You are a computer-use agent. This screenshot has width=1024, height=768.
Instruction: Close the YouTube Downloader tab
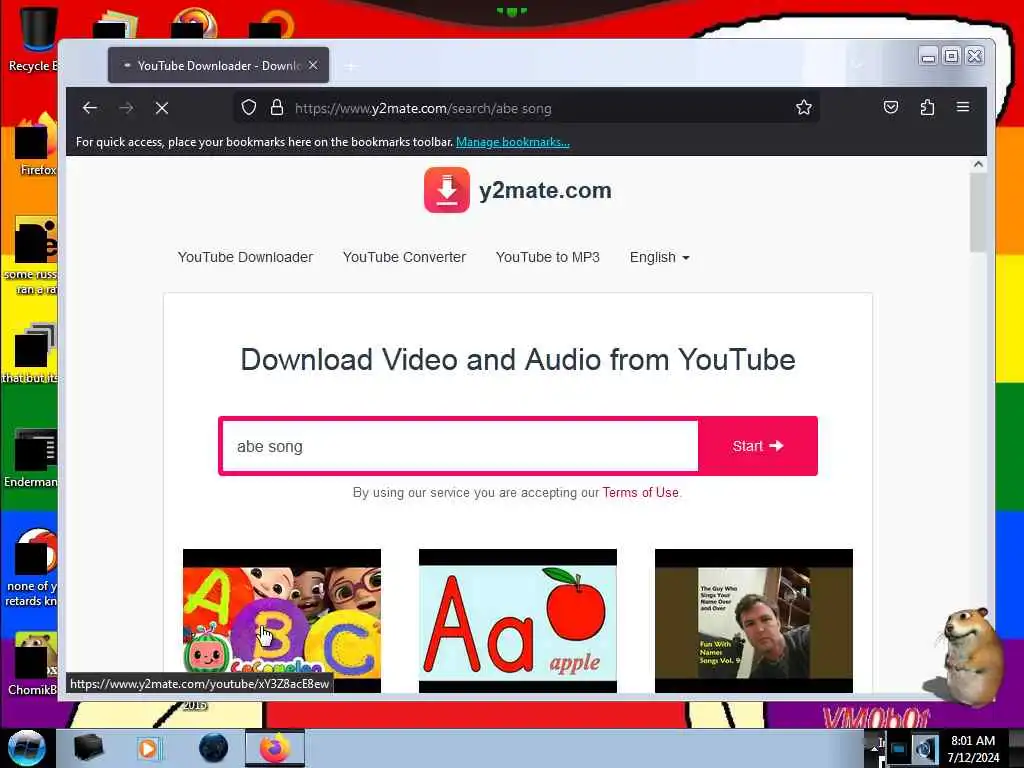click(x=313, y=65)
